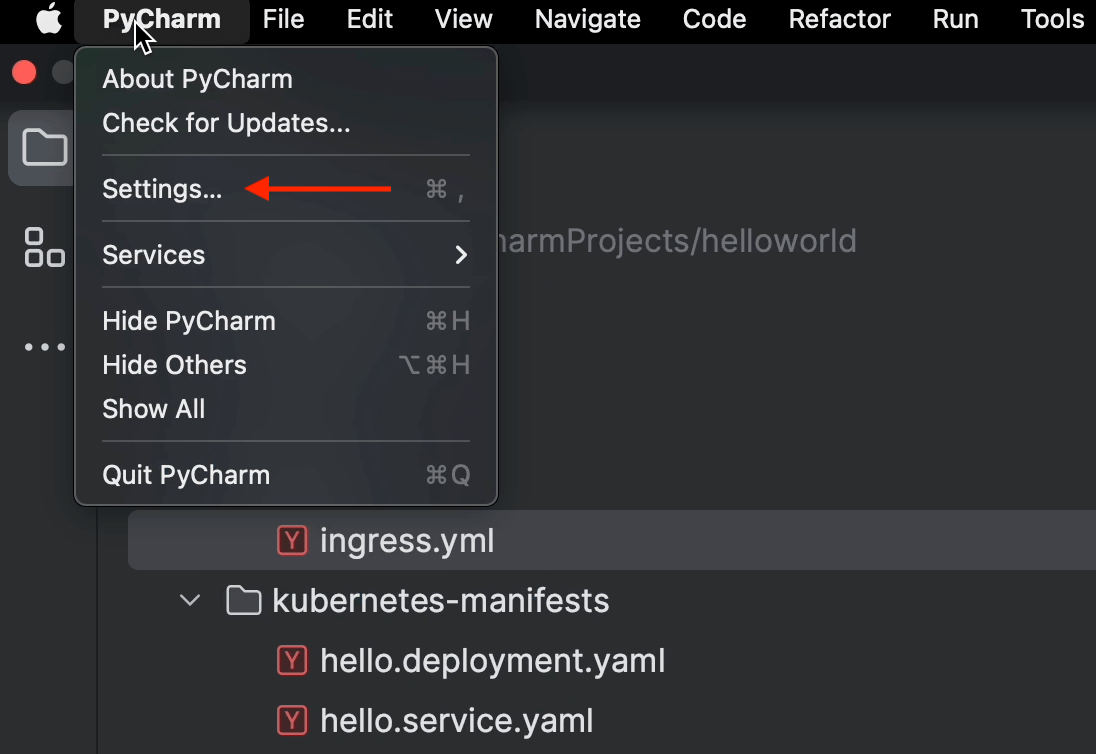
Task: Choose Check for Updates
Action: point(226,123)
